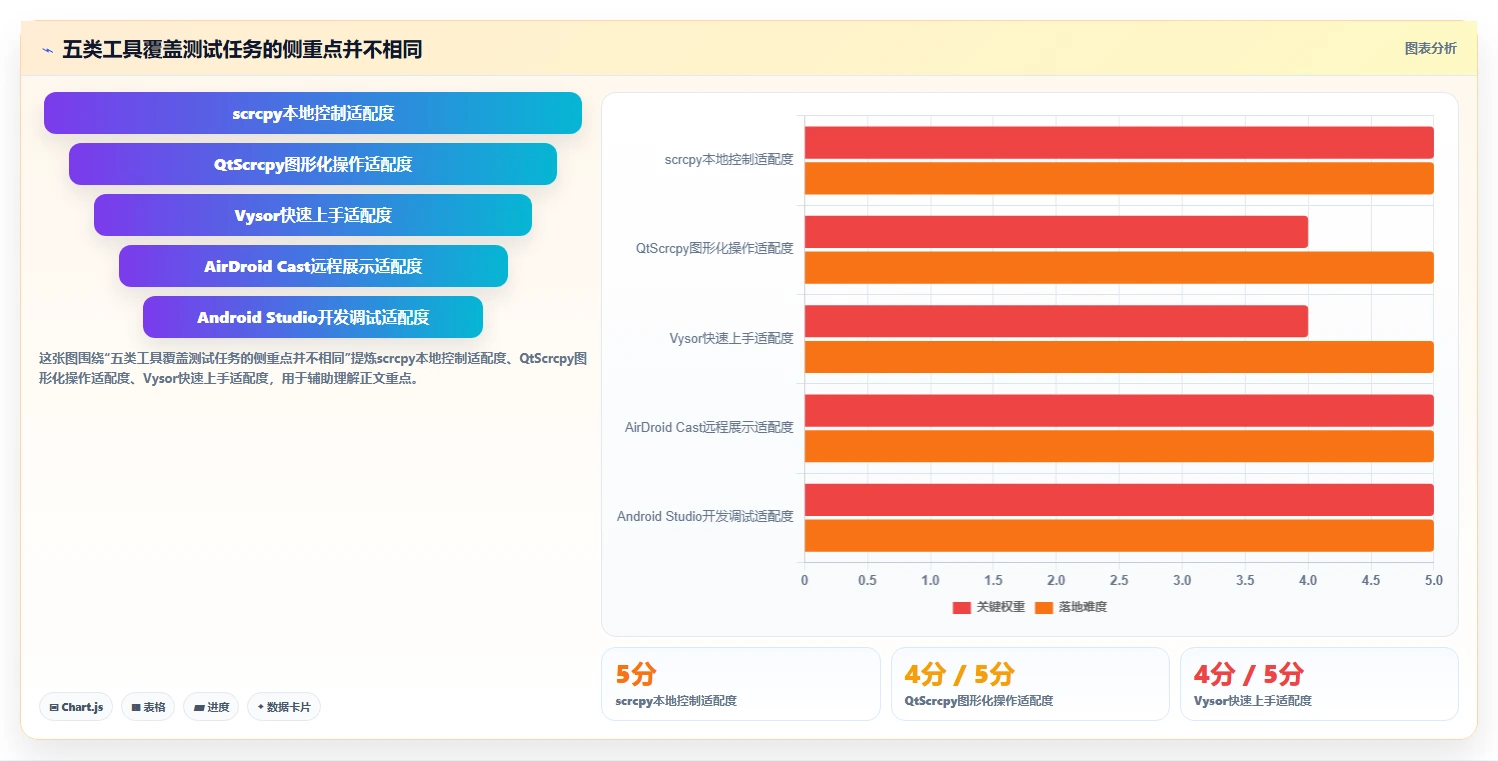Screen dimensions: 1498x761
Task: Open the Vysor快速上手适配度 data card
Action: pyautogui.click(x=1319, y=684)
